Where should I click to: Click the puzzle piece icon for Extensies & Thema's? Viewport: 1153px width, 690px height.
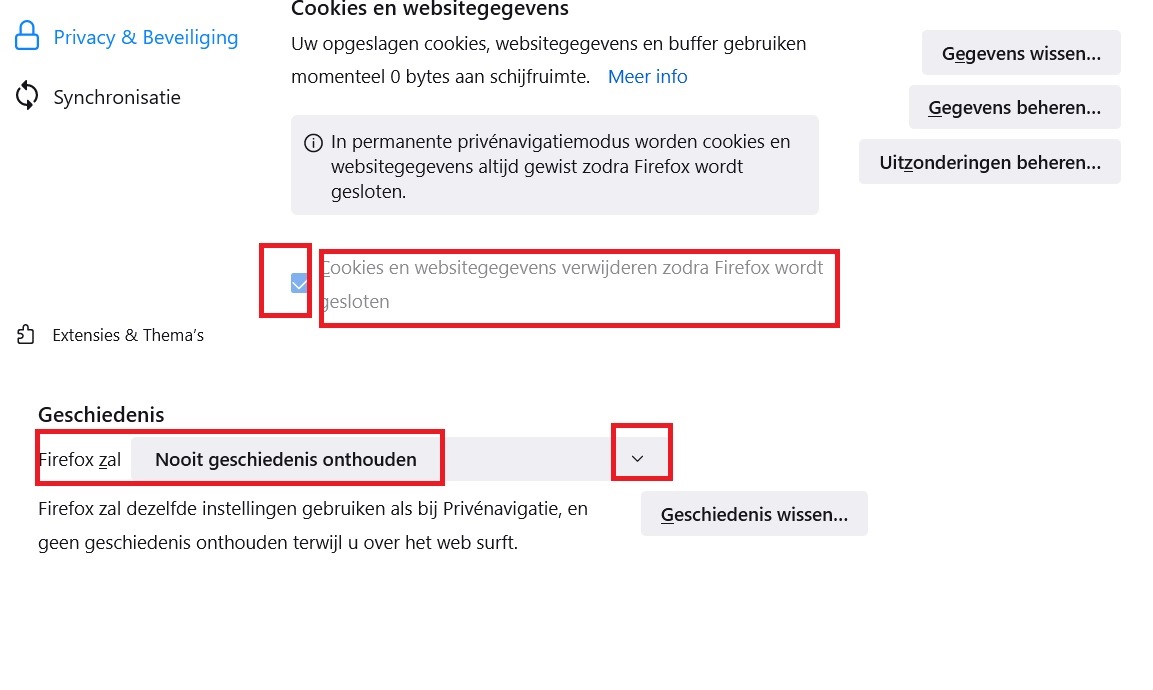(x=25, y=334)
